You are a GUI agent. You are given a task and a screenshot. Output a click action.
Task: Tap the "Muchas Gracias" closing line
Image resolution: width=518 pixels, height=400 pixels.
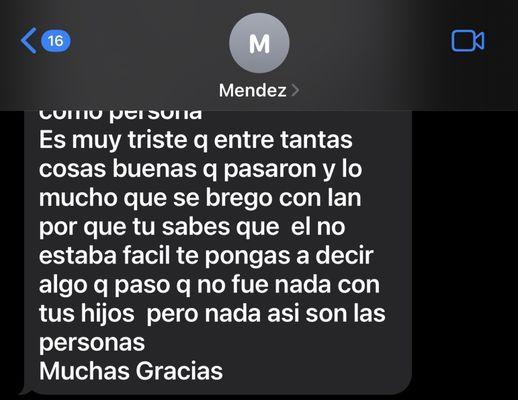131,371
